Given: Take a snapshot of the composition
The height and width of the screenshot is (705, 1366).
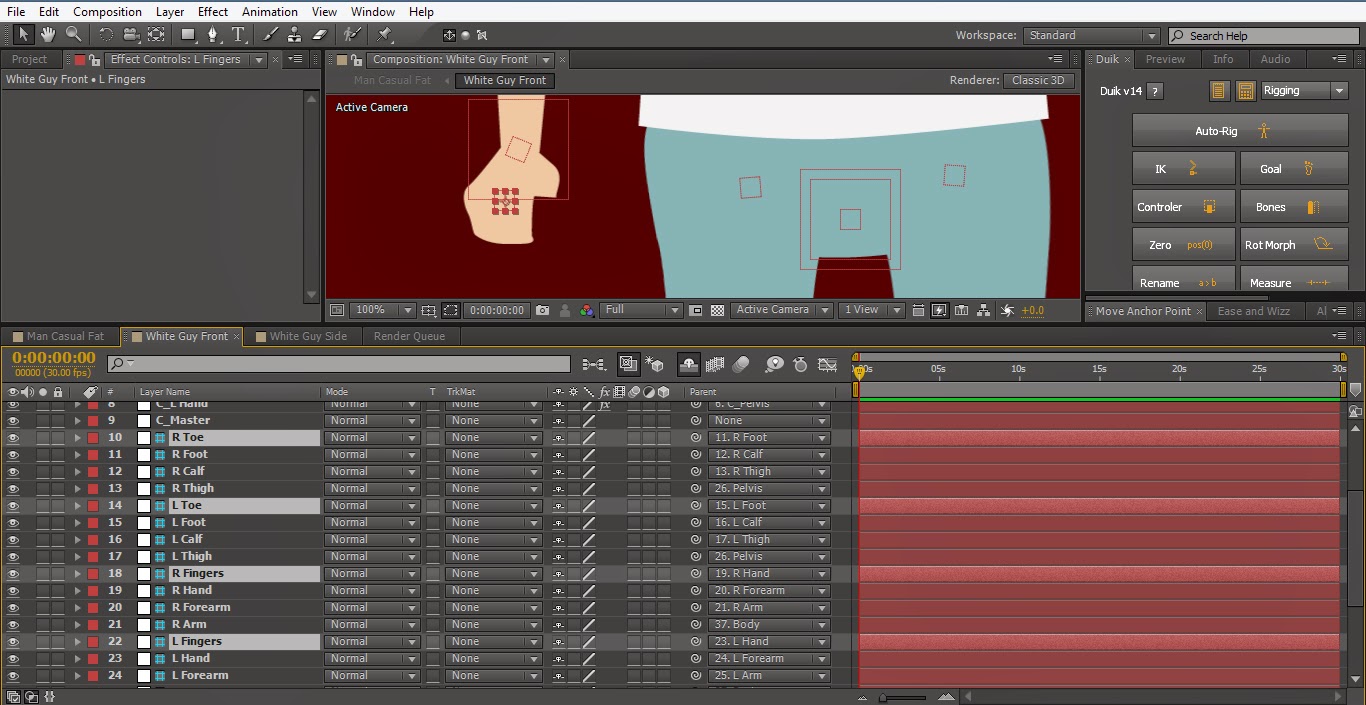Looking at the screenshot, I should coord(541,310).
